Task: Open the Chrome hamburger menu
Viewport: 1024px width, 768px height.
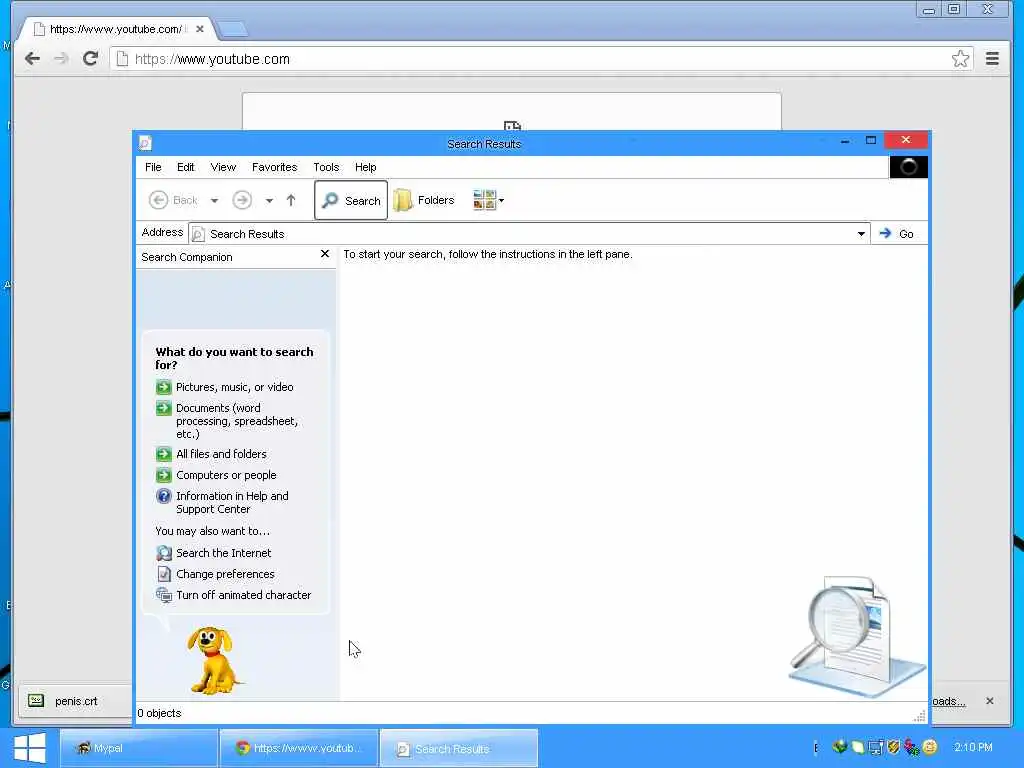Action: point(992,59)
